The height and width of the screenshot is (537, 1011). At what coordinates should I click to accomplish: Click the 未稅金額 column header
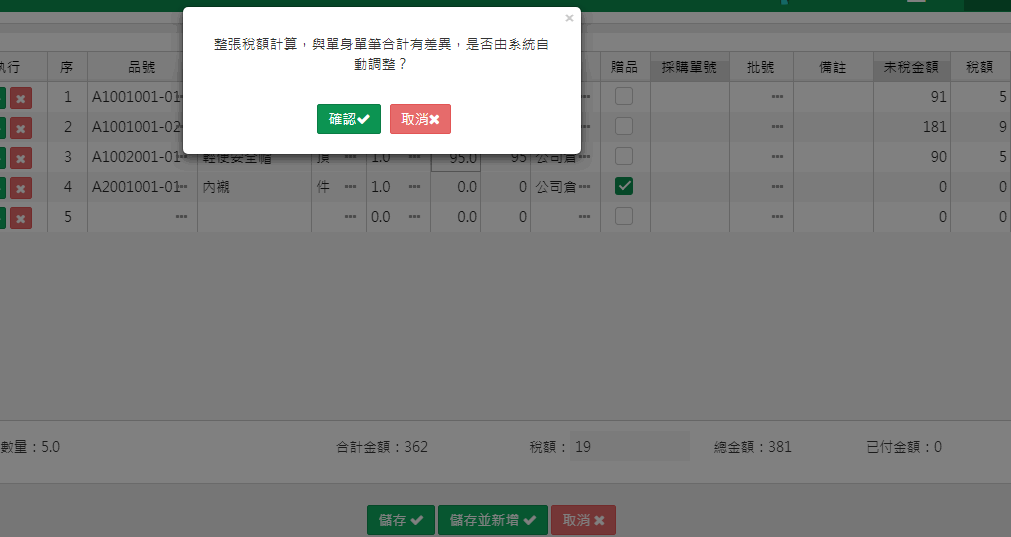pos(910,67)
